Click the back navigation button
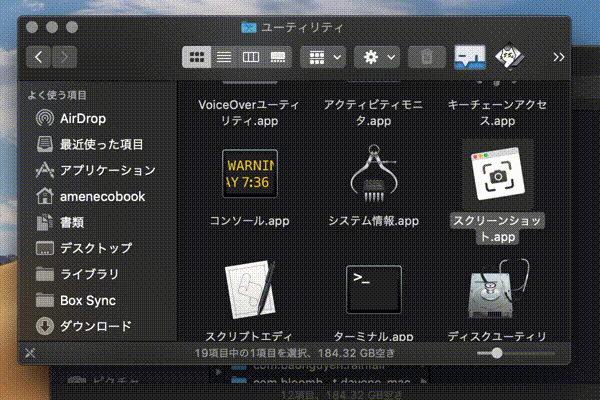 click(x=39, y=57)
